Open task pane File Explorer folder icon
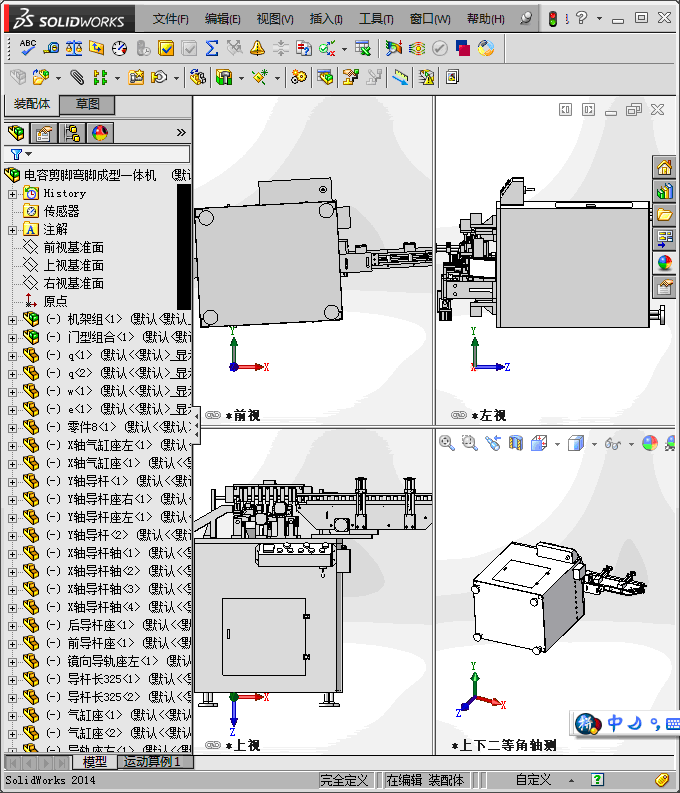680x793 pixels. [x=664, y=215]
